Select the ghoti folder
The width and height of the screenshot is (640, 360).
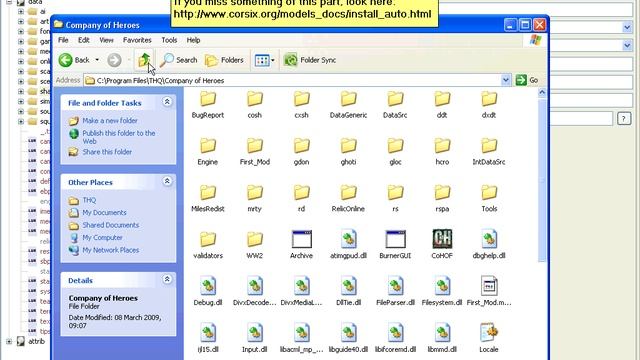(x=349, y=152)
